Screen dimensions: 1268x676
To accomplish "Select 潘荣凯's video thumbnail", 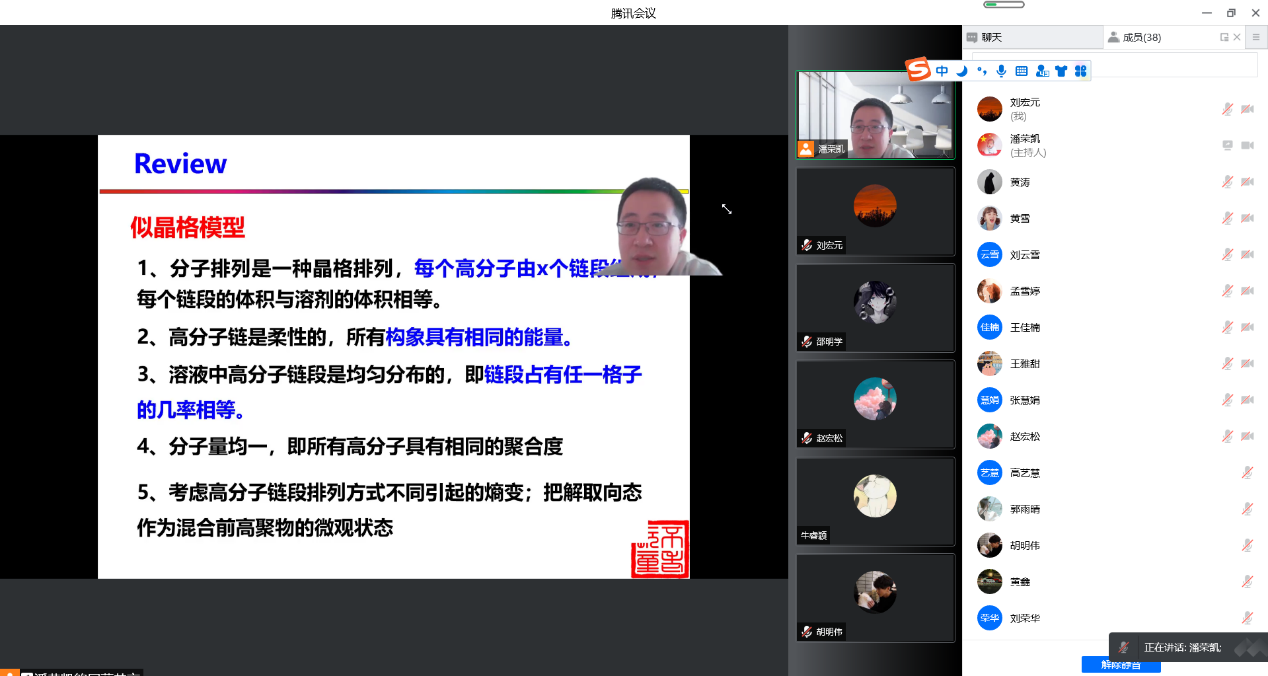I will [x=875, y=115].
